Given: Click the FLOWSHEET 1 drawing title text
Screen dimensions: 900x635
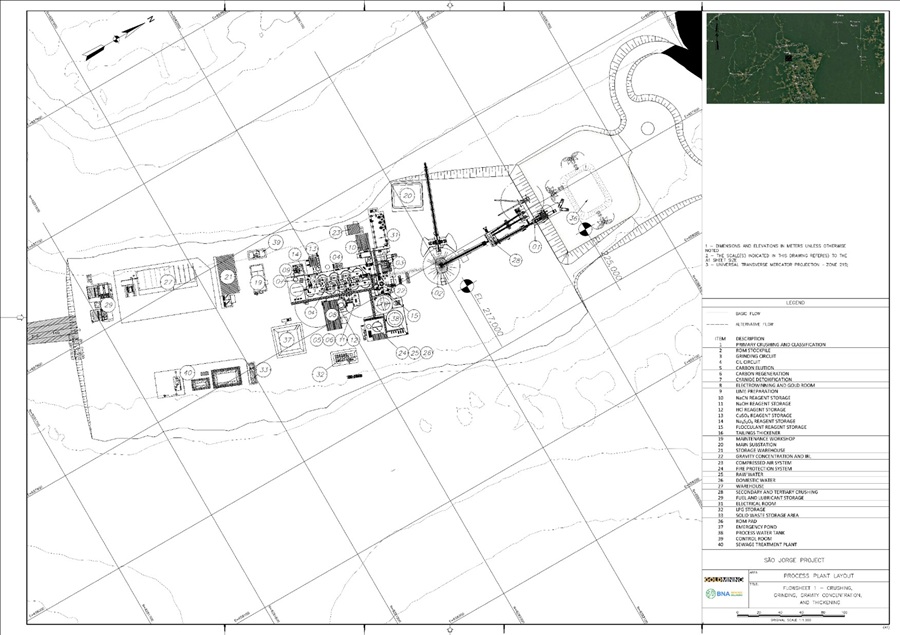Looking at the screenshot, I should [818, 595].
